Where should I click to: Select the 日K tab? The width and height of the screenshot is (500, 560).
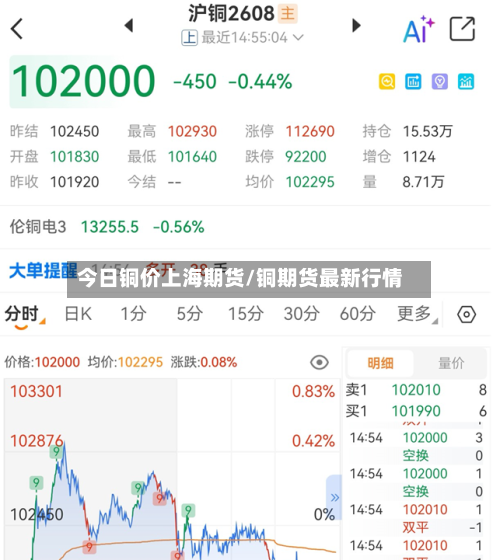tap(78, 314)
